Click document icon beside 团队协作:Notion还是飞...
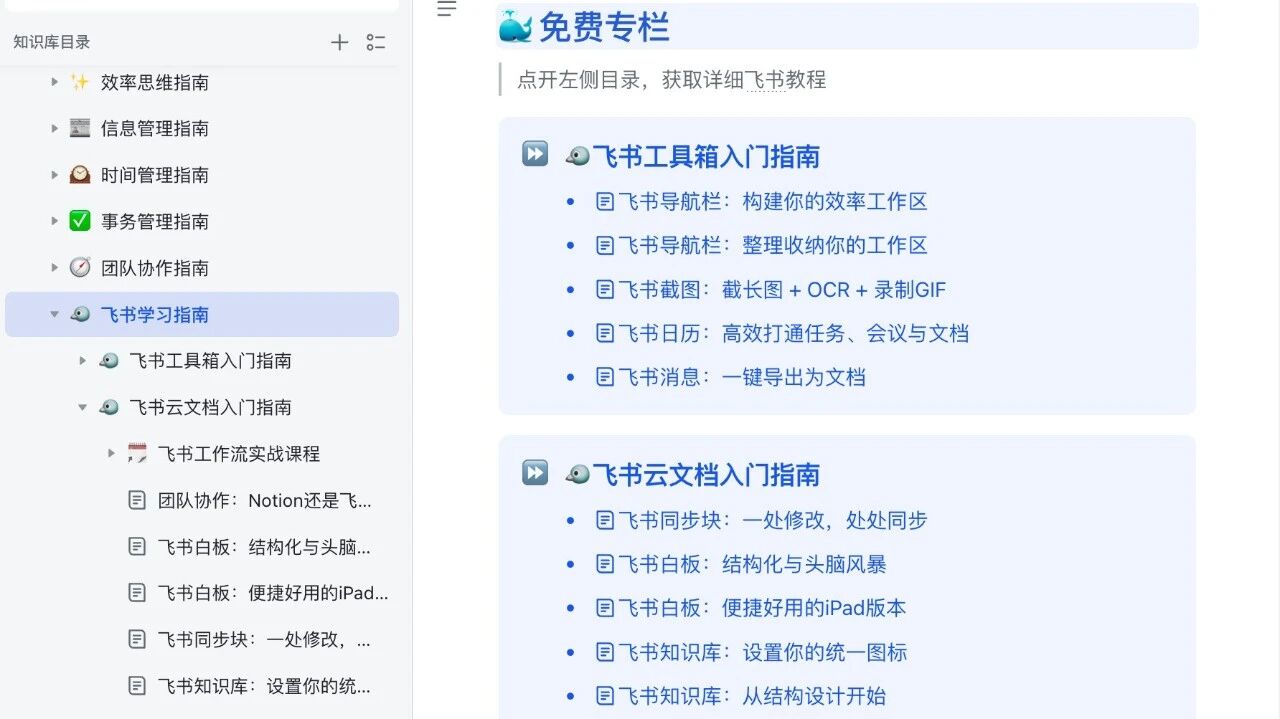The width and height of the screenshot is (1280, 719). coord(137,500)
